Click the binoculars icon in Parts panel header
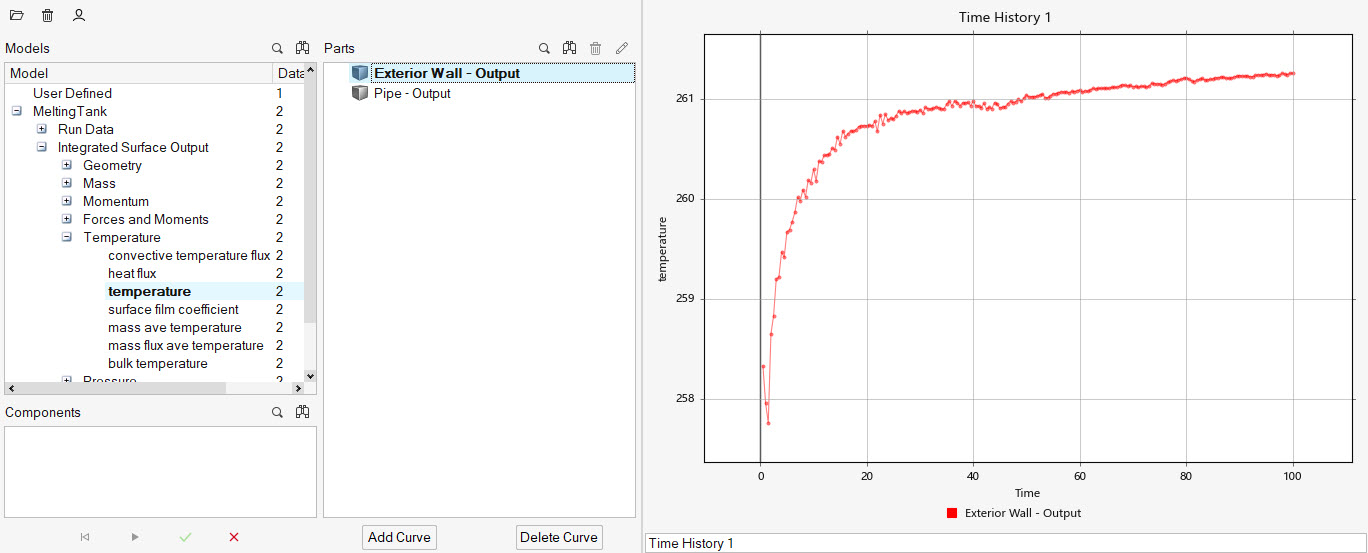The image size is (1368, 553). point(569,48)
